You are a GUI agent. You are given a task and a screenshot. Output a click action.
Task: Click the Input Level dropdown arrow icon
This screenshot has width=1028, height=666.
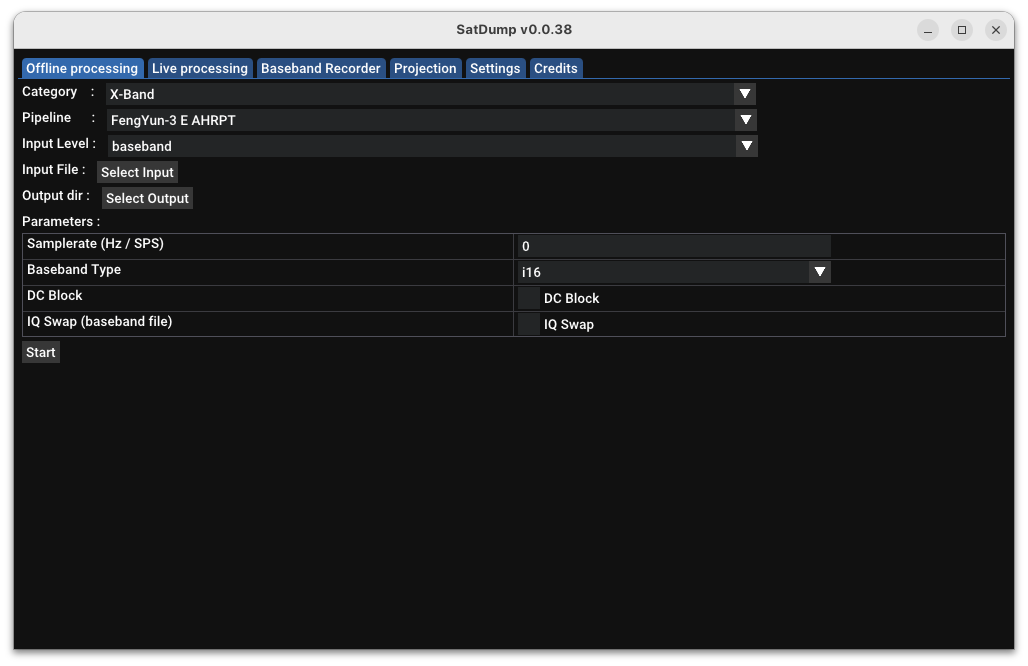[746, 146]
